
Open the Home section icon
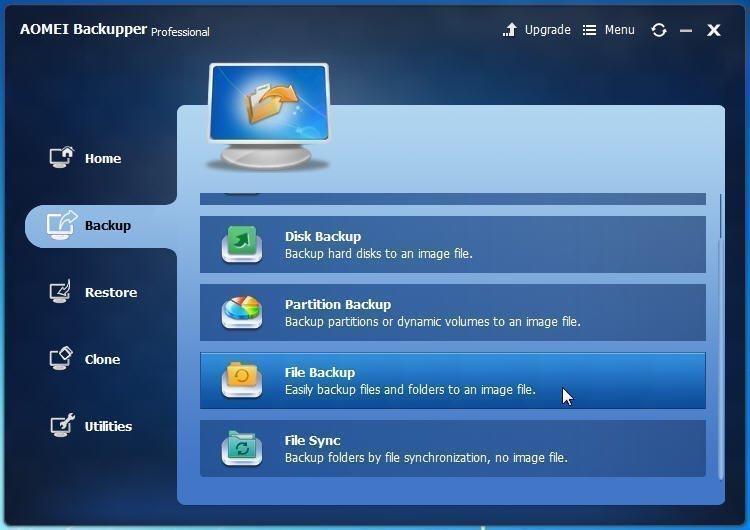(x=62, y=157)
